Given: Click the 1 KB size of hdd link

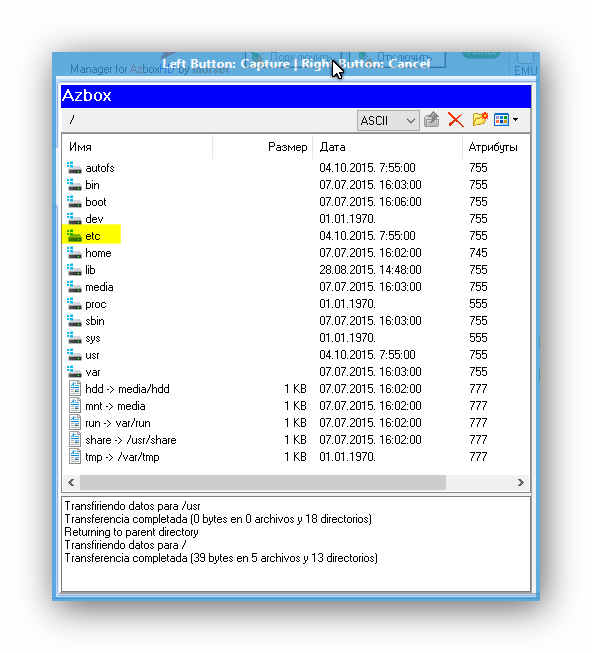Looking at the screenshot, I should (x=296, y=389).
